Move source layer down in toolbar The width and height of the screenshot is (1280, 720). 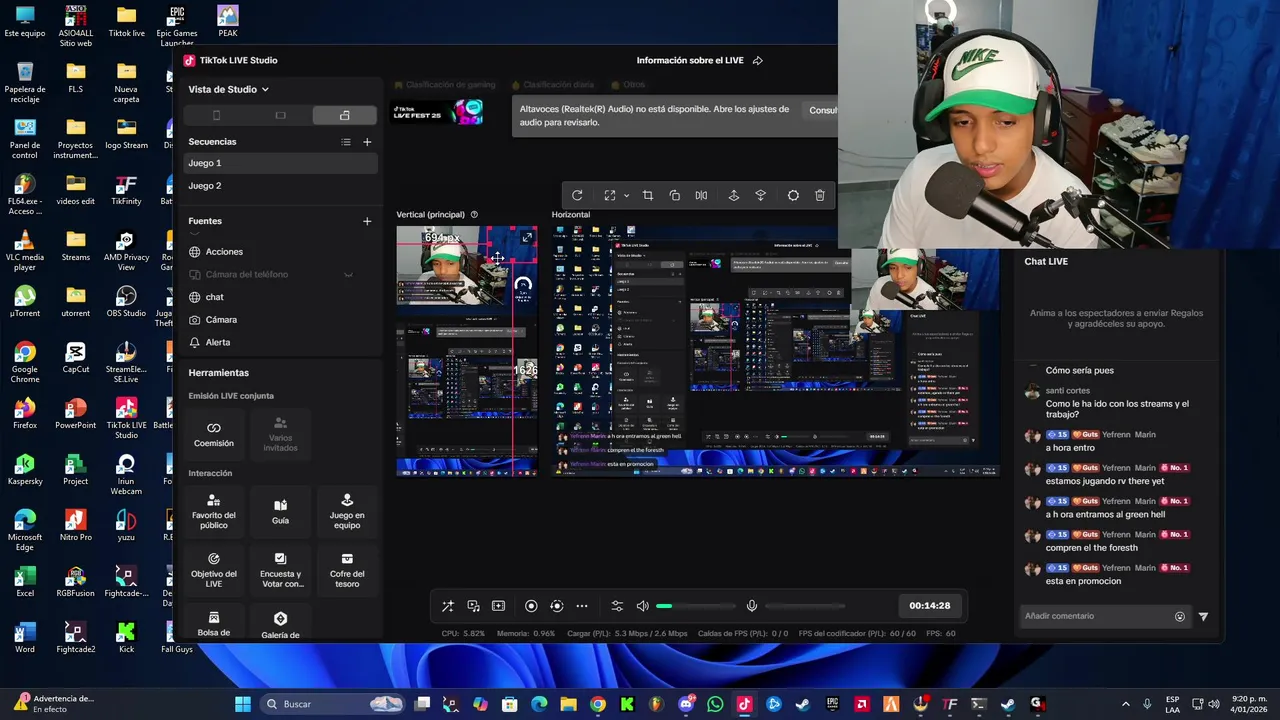pos(760,196)
